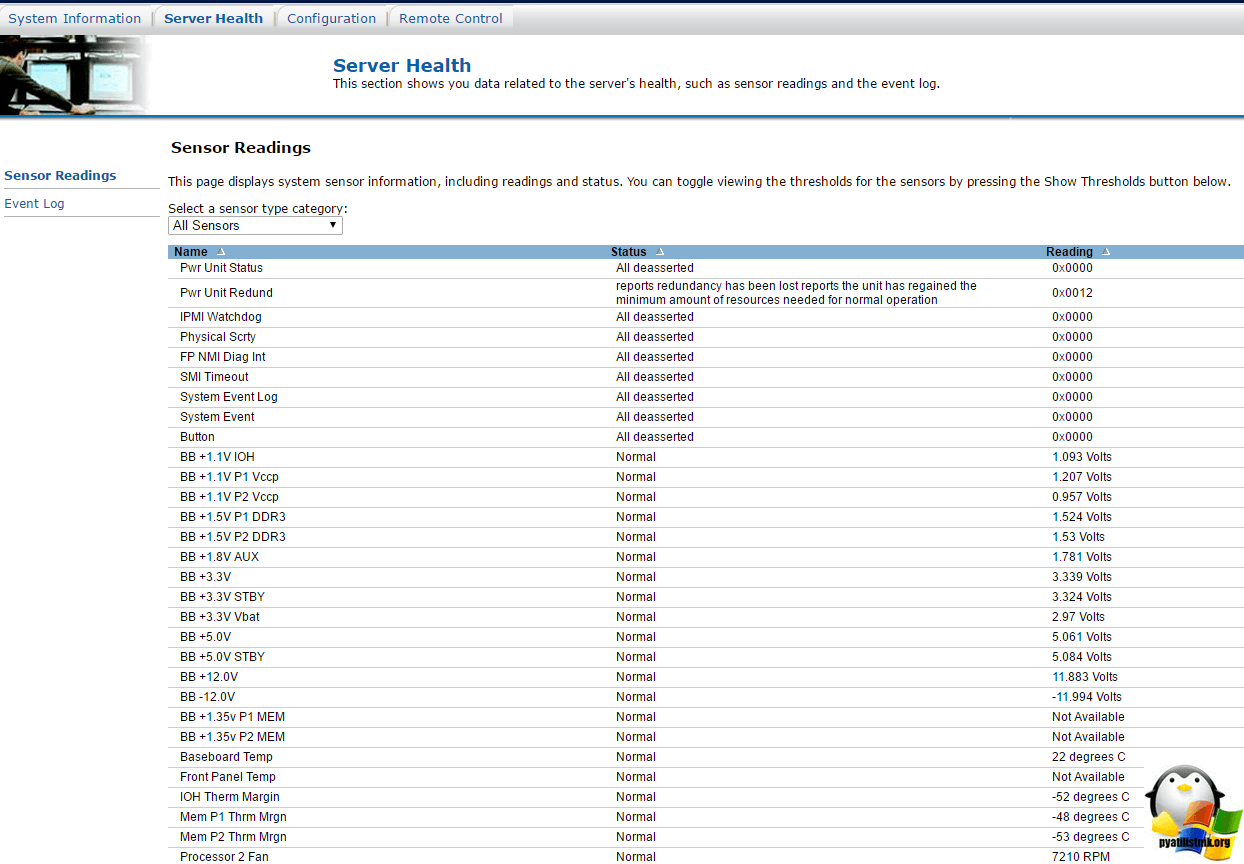The width and height of the screenshot is (1244, 864).
Task: Open the System Information tab
Action: click(75, 18)
